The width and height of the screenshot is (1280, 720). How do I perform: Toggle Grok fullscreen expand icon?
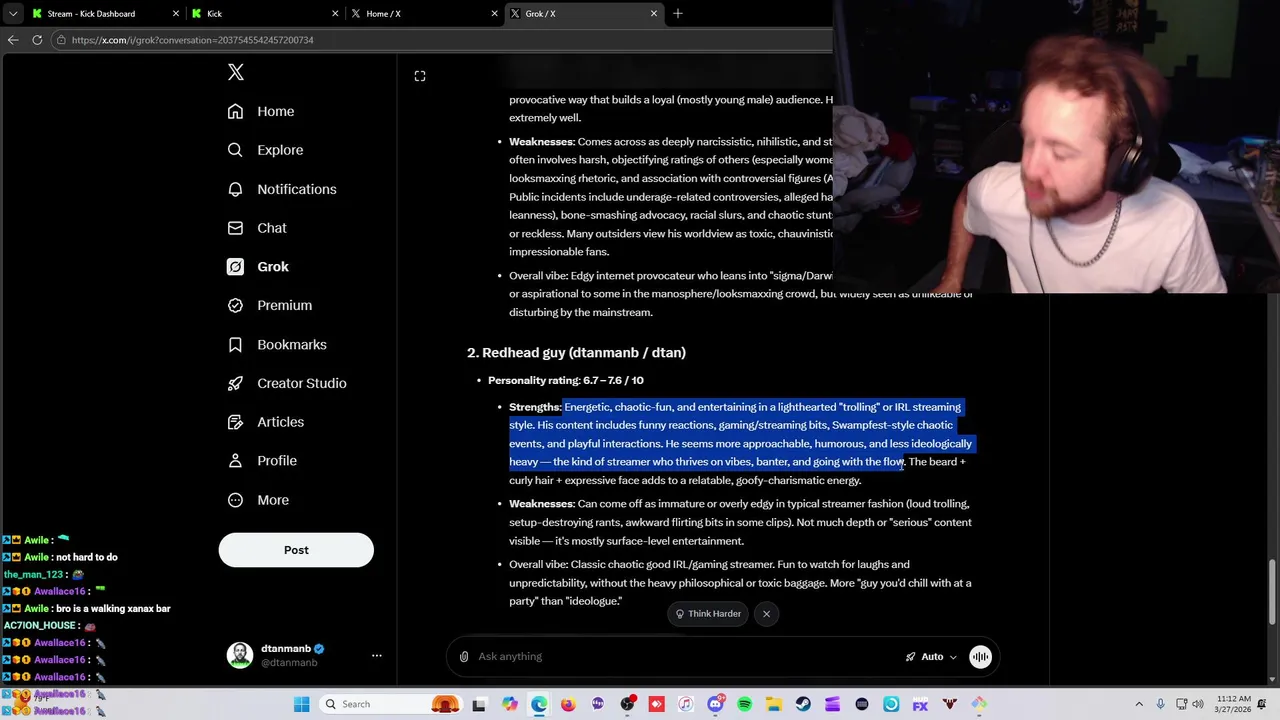tap(420, 76)
